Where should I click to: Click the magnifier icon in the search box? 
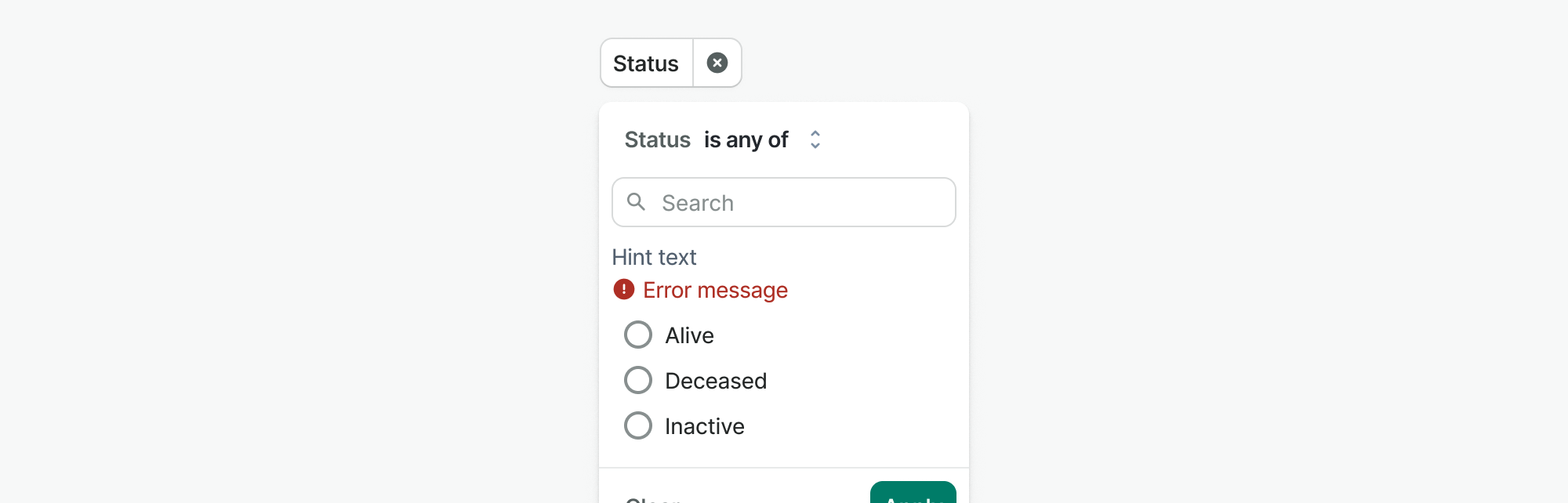[637, 202]
